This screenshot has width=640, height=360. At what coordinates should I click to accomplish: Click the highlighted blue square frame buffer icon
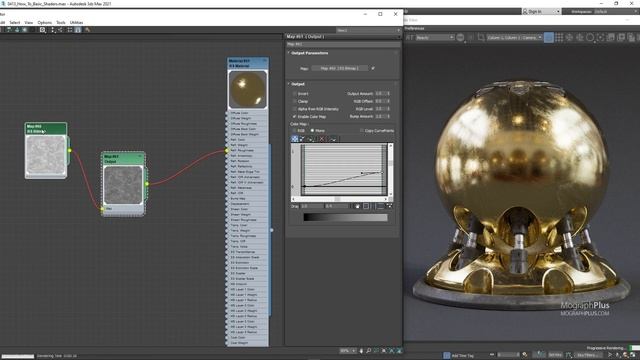[x=549, y=38]
